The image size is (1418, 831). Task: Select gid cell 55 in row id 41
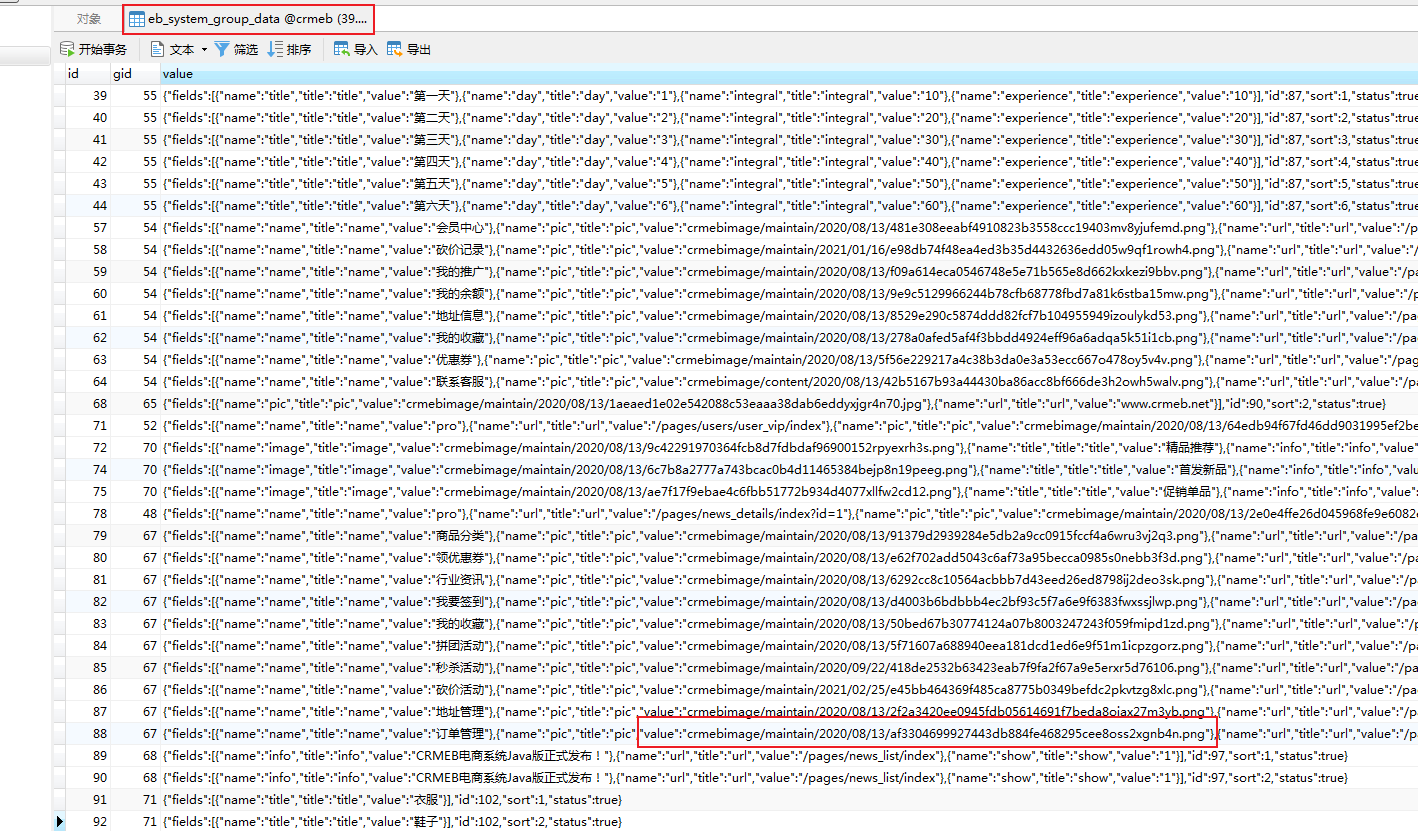point(135,140)
